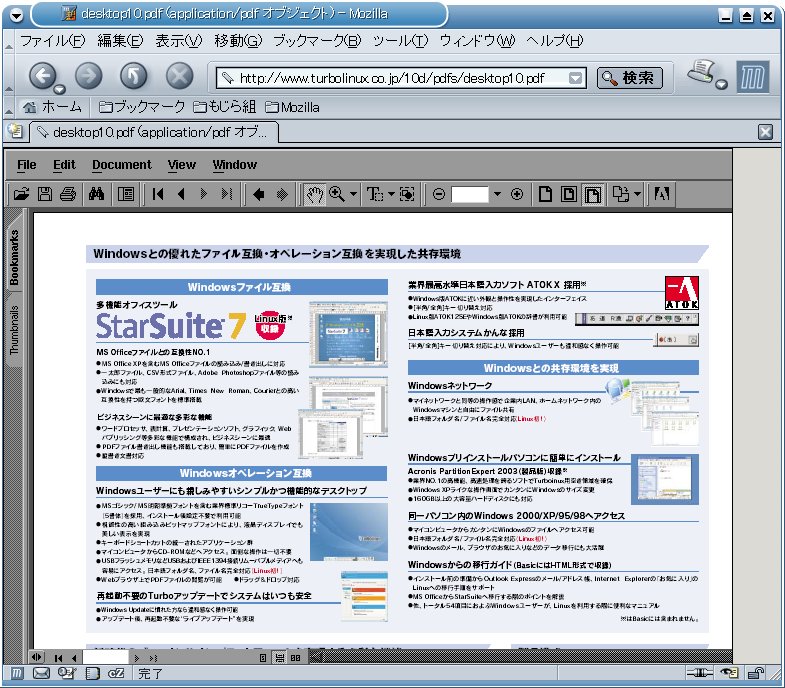Select the Text Select tool
This screenshot has width=785, height=688.
point(374,194)
